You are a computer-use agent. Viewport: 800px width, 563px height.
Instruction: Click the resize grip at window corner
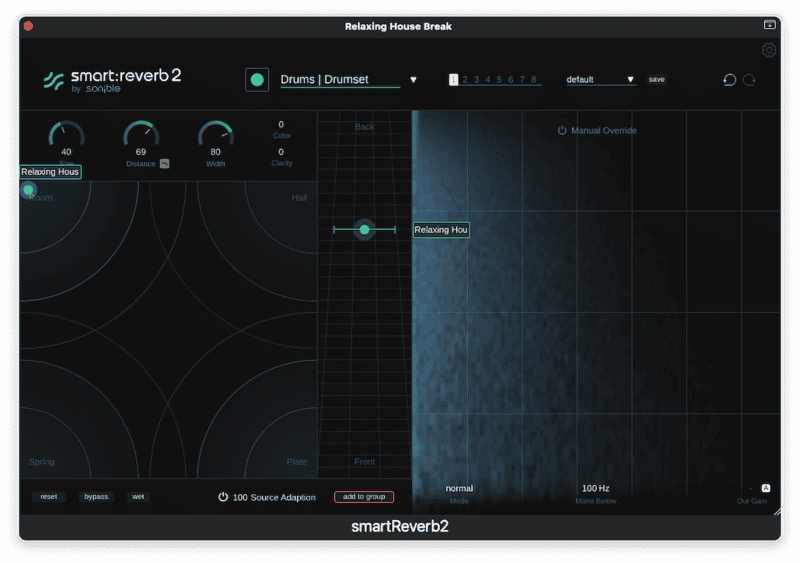tap(776, 511)
